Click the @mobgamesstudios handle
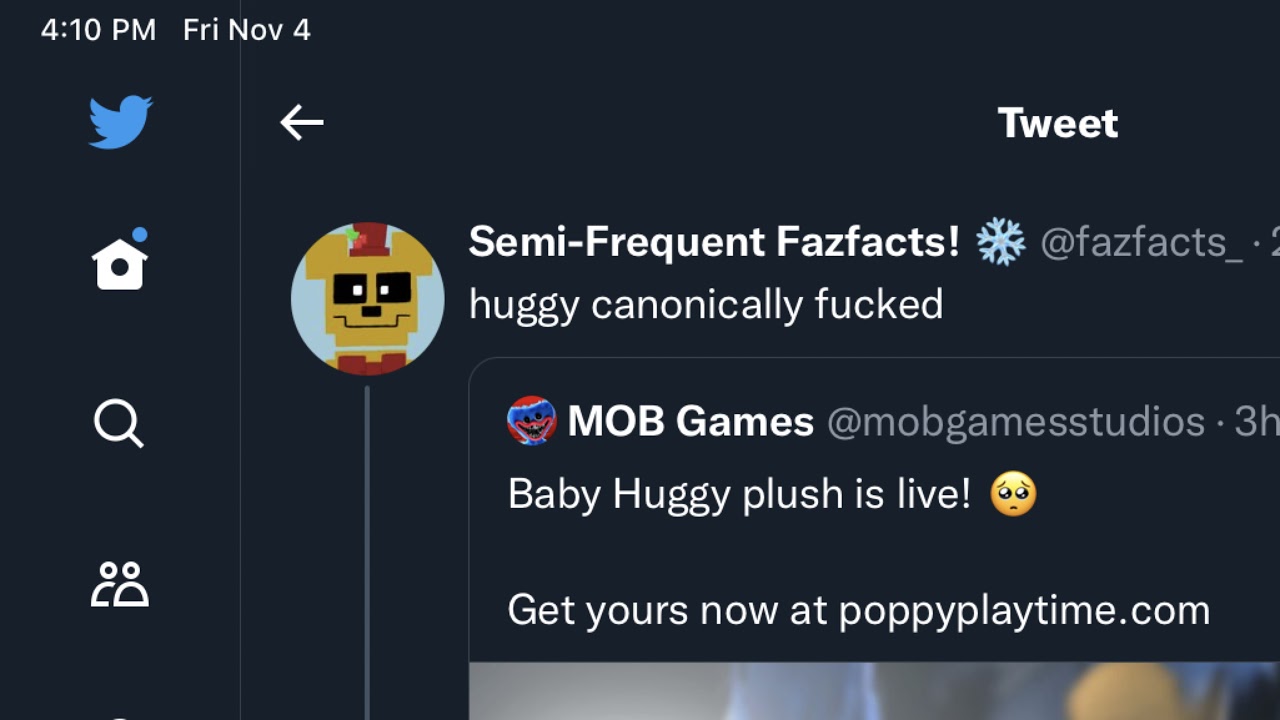1280x720 pixels. coord(1015,422)
